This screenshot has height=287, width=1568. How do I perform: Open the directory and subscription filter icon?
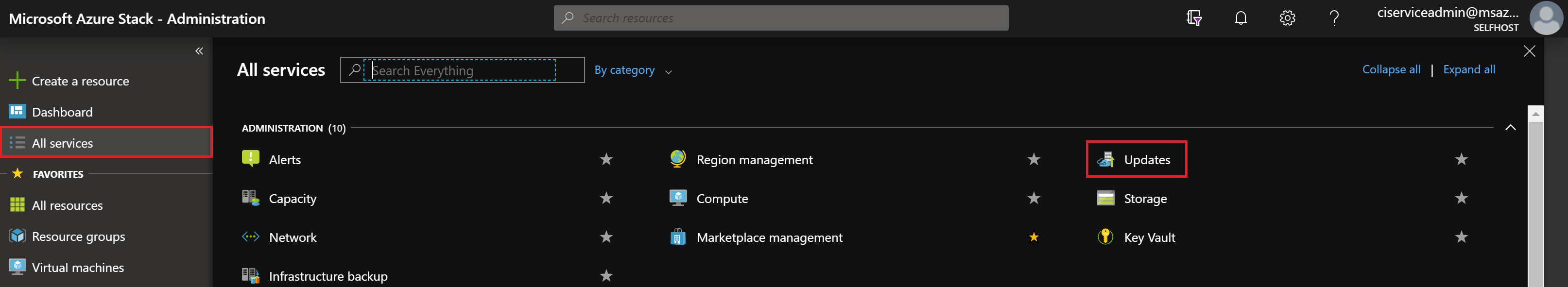pyautogui.click(x=1194, y=18)
